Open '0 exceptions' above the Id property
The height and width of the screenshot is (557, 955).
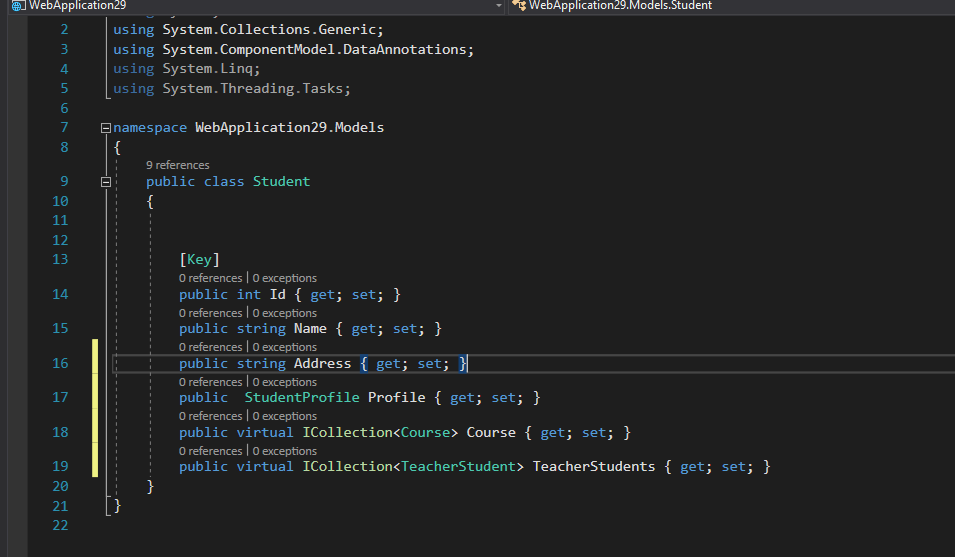[284, 278]
